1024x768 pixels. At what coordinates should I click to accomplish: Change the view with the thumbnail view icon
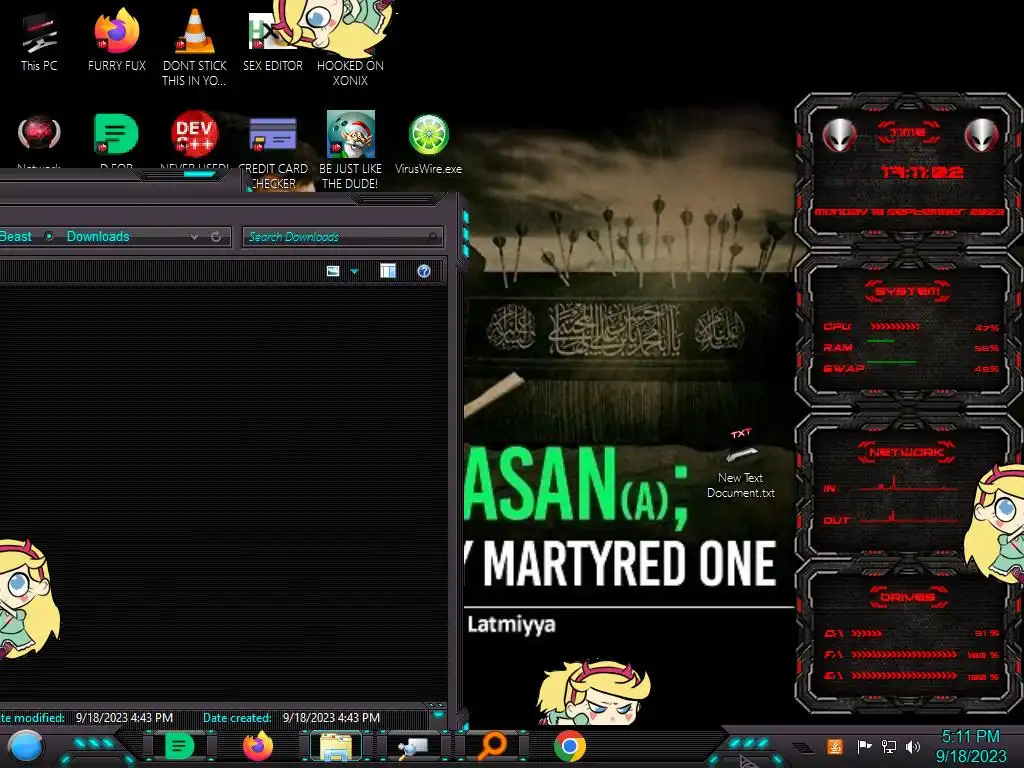click(x=333, y=271)
